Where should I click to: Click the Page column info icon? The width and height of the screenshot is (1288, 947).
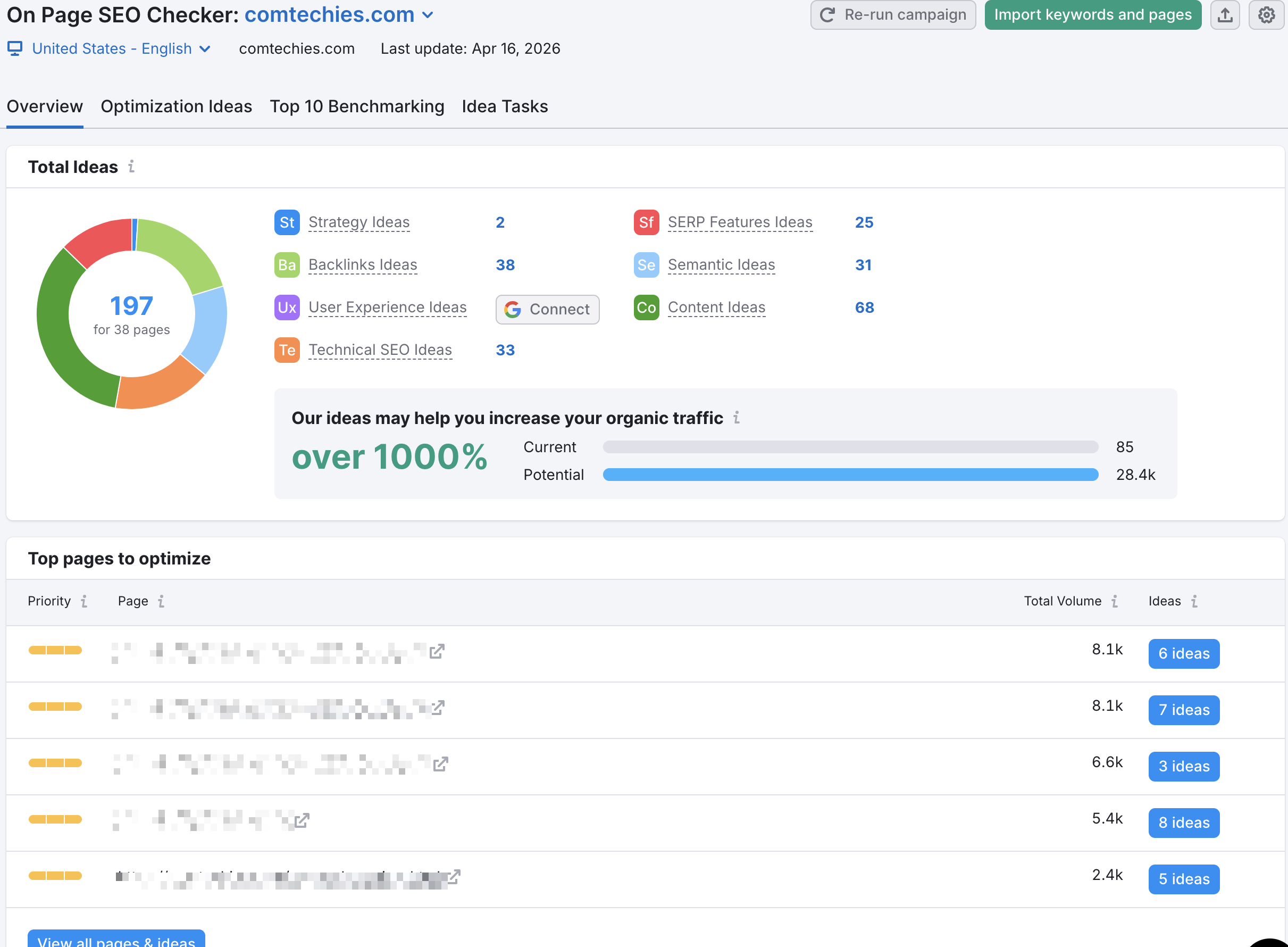[161, 601]
